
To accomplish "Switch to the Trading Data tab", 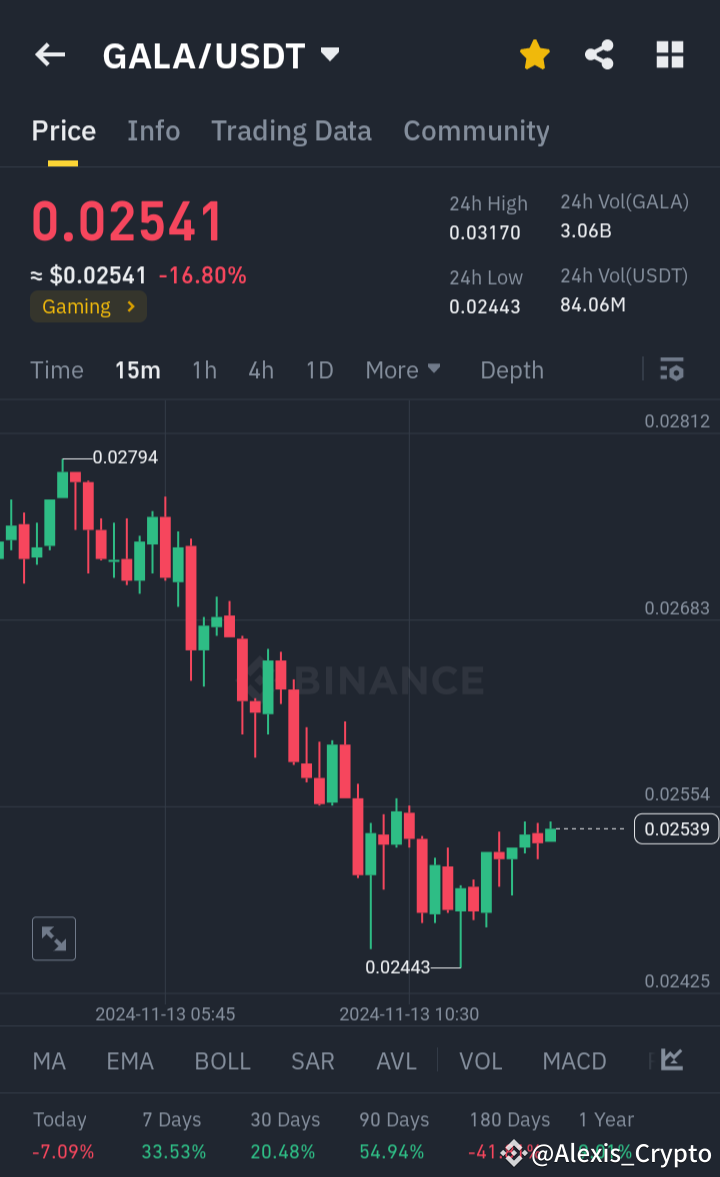I will [291, 130].
